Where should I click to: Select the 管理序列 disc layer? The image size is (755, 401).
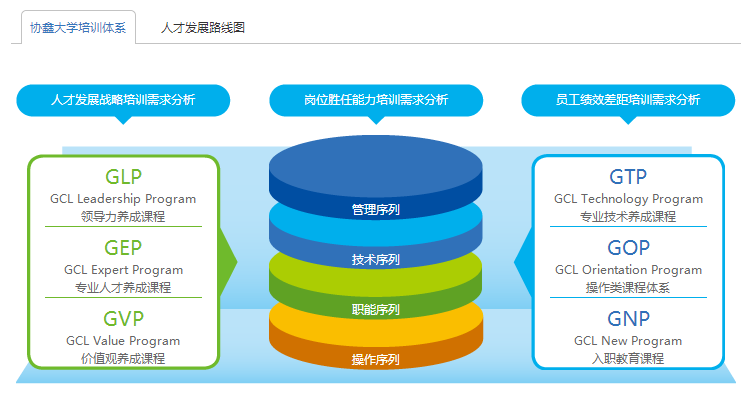376,176
